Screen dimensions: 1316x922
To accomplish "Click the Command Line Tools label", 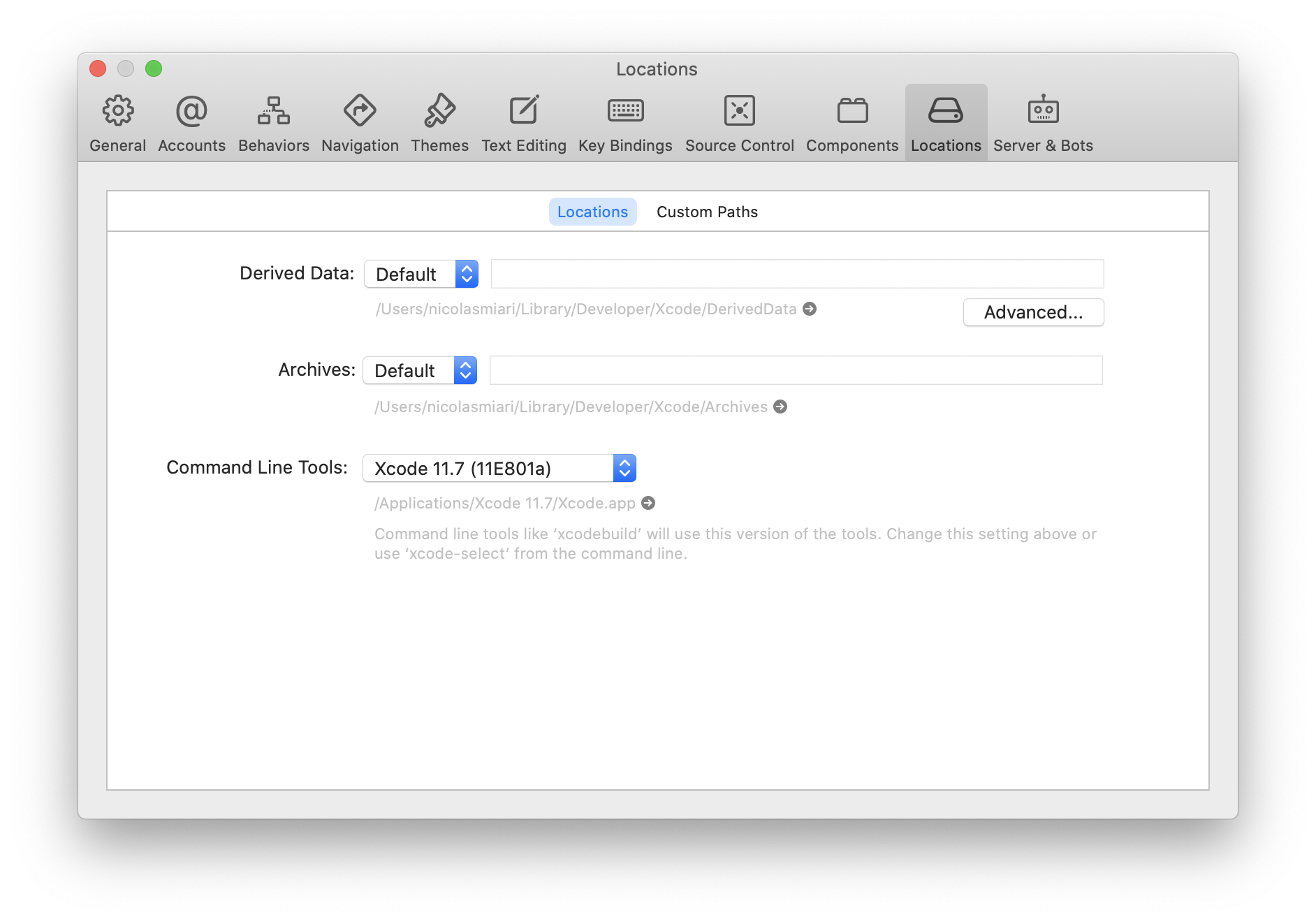I will pos(257,467).
